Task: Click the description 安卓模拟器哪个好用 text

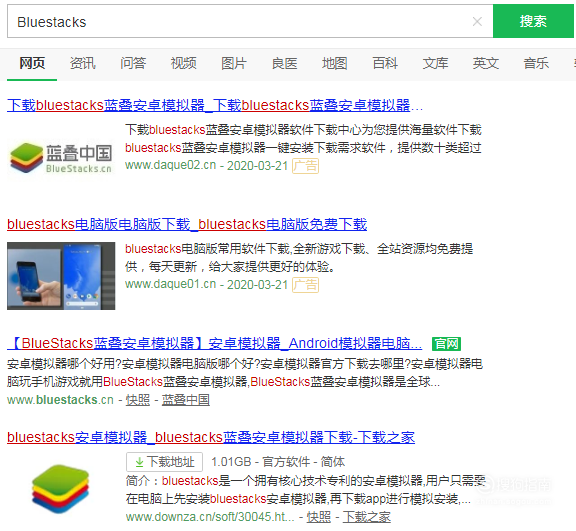Action: [x=245, y=373]
